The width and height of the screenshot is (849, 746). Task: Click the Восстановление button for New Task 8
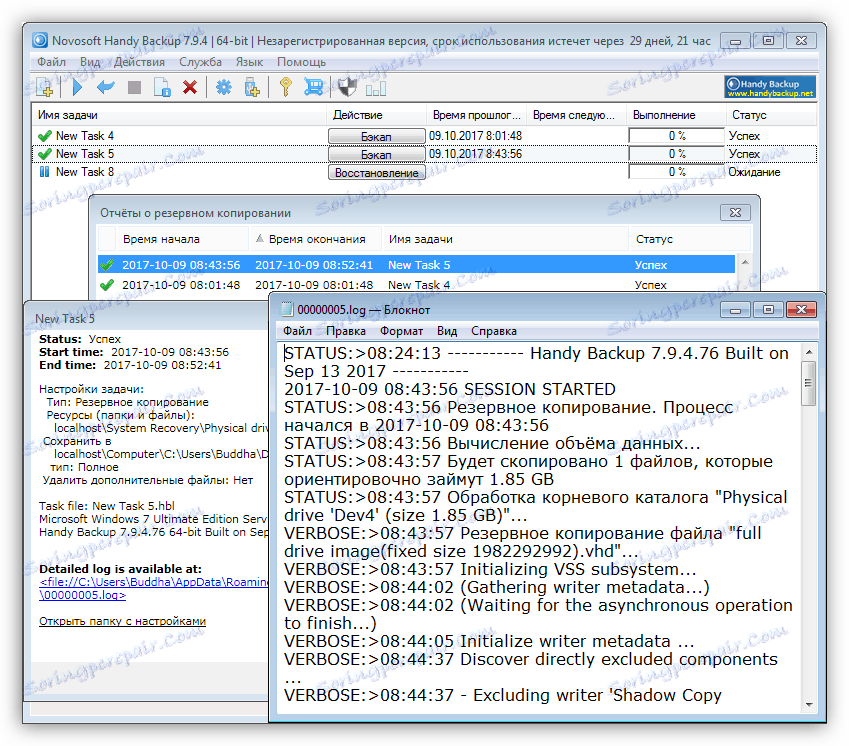click(x=376, y=172)
